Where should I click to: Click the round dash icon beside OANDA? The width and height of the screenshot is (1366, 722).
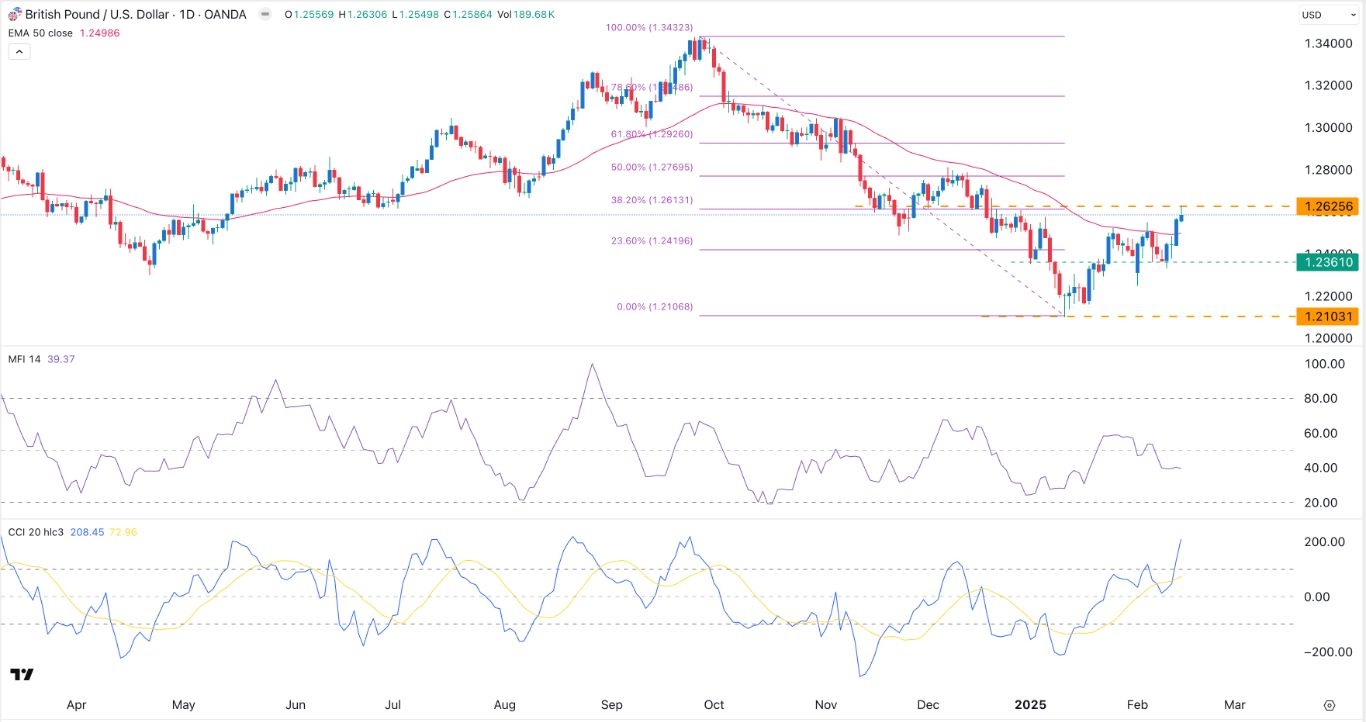[x=264, y=14]
